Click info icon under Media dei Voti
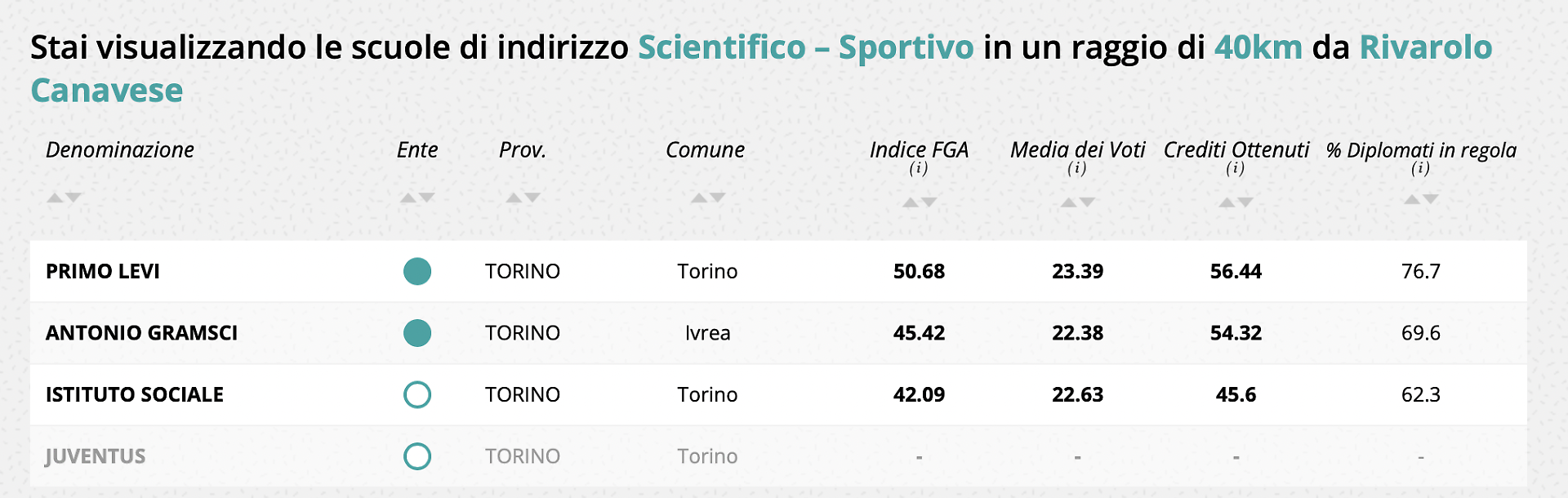Image resolution: width=1568 pixels, height=498 pixels. pyautogui.click(x=1077, y=168)
